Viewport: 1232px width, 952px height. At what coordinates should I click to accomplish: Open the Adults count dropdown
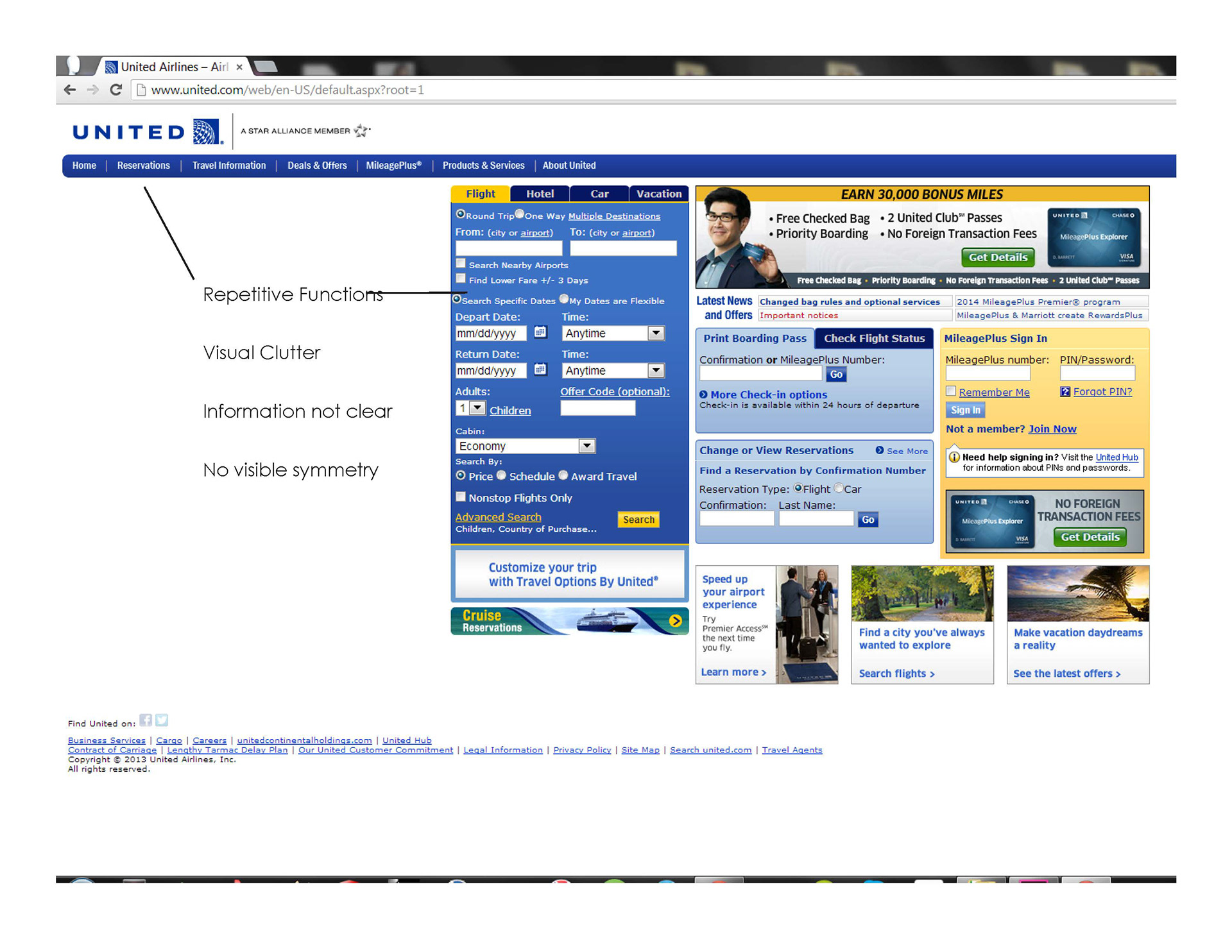[x=477, y=408]
